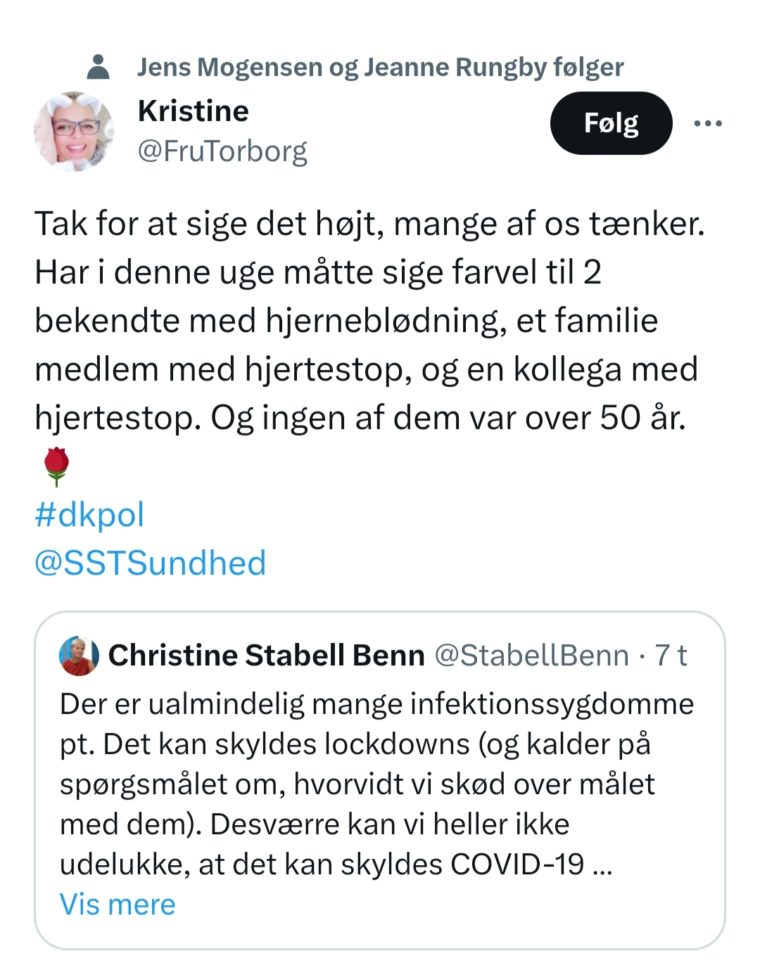Click Christine Stabell Benn's small avatar
760x958 pixels.
click(x=79, y=656)
